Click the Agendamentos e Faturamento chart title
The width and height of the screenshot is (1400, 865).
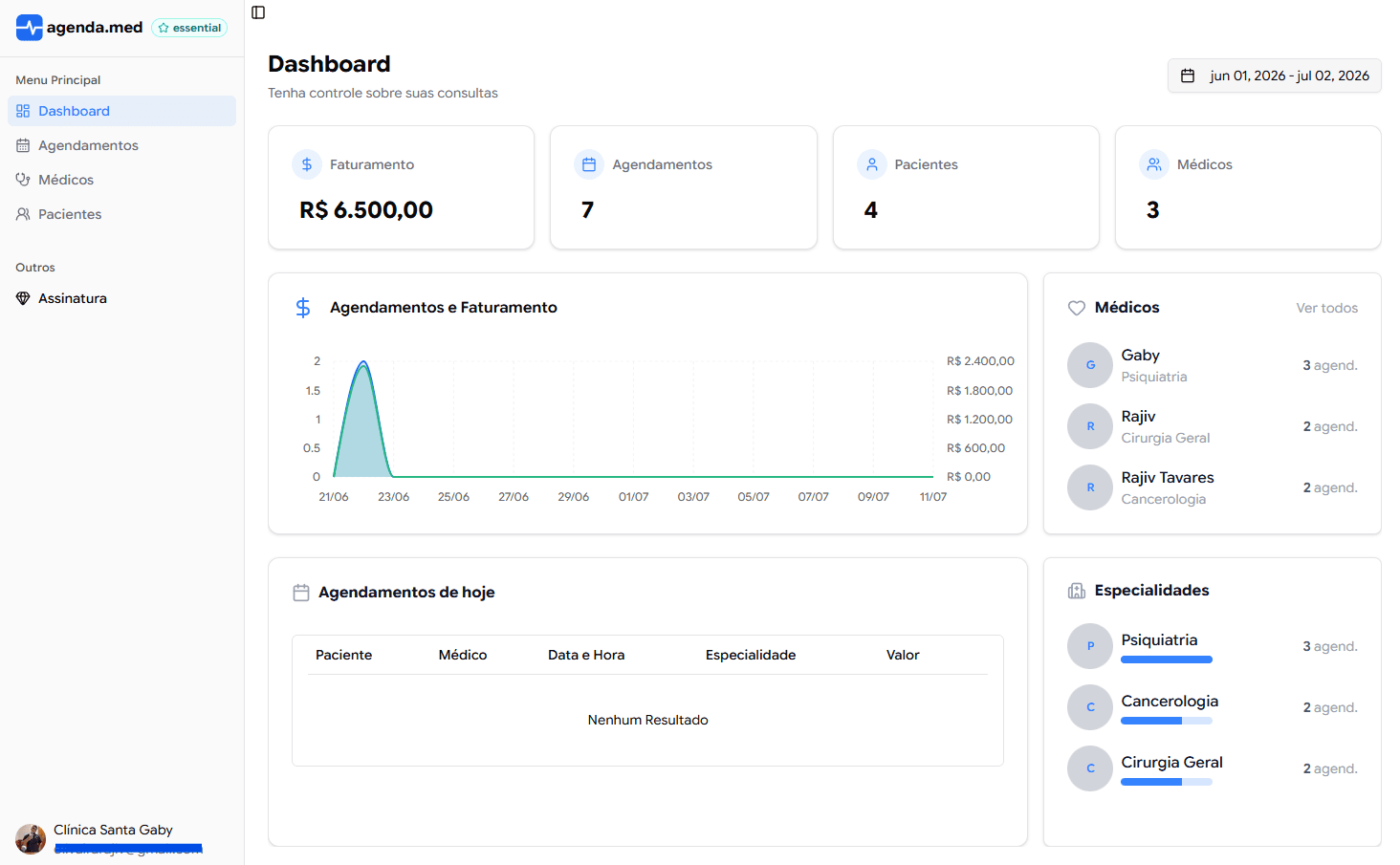(x=444, y=308)
